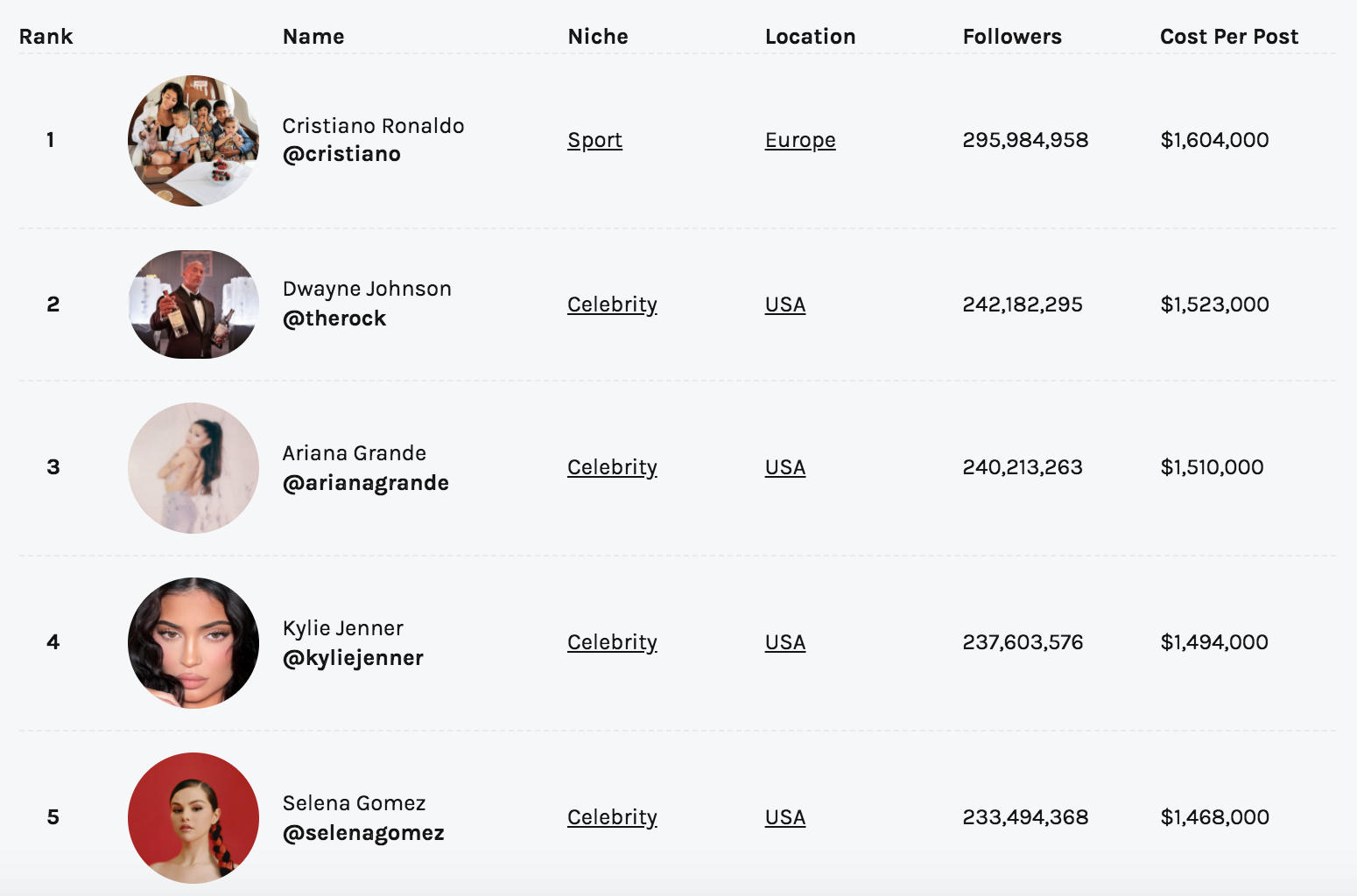Click the @cristiano handle
Viewport: 1357px width, 896px height.
341,154
